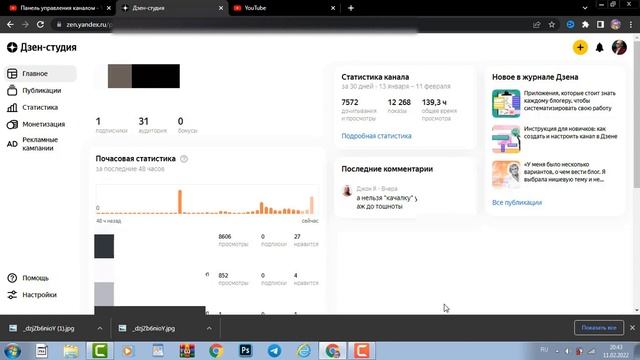Viewport: 640px width, 360px height.
Task: Click the 139,3 ч viewing time value
Action: coord(434,102)
